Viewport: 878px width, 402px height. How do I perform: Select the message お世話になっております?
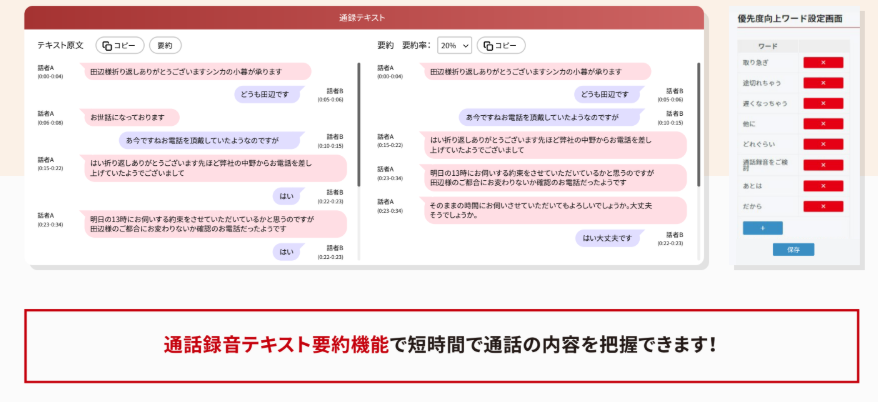134,118
